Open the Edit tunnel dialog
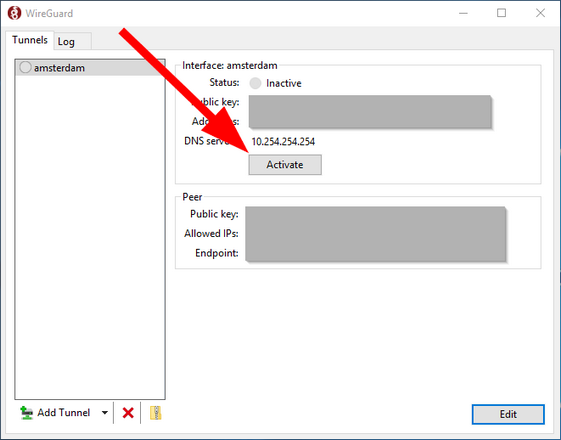 pyautogui.click(x=508, y=414)
